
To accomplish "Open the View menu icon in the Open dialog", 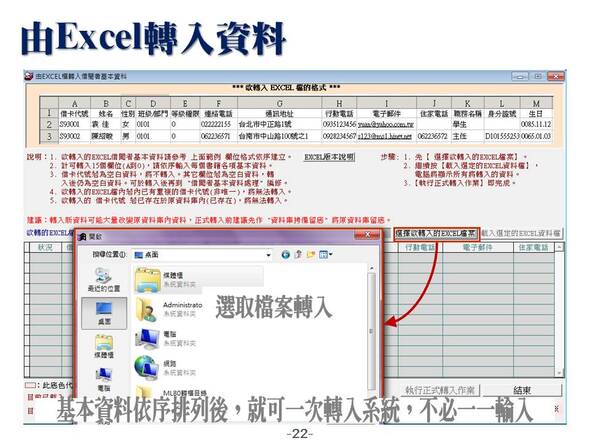I will coord(325,255).
